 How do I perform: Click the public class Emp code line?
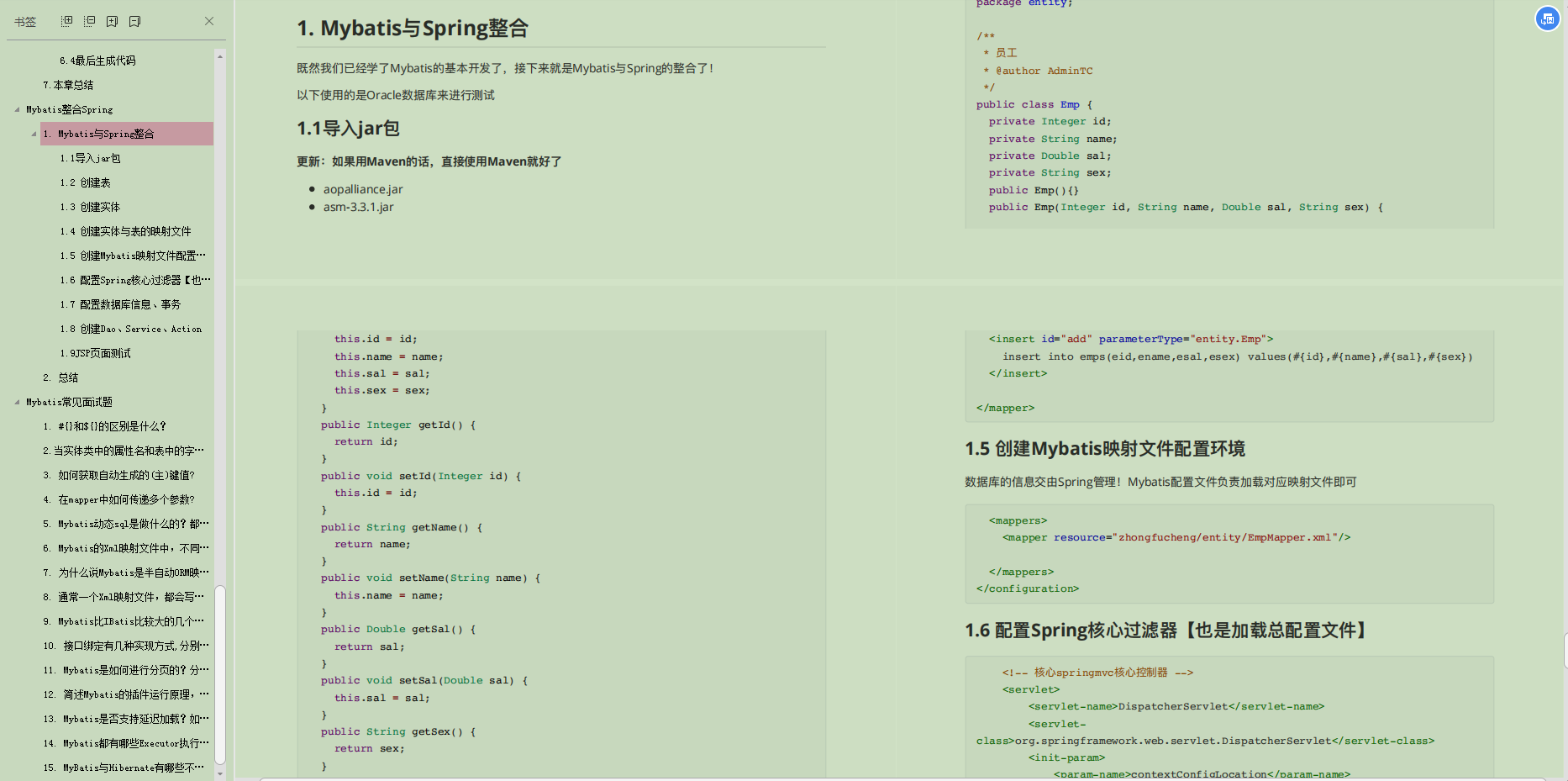coord(1034,104)
